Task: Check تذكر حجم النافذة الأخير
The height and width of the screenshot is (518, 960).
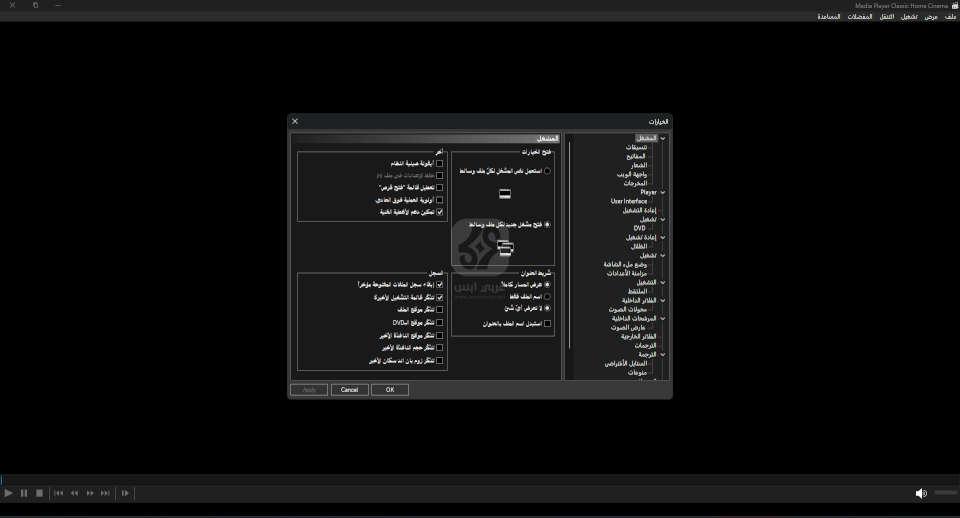Action: click(x=440, y=348)
